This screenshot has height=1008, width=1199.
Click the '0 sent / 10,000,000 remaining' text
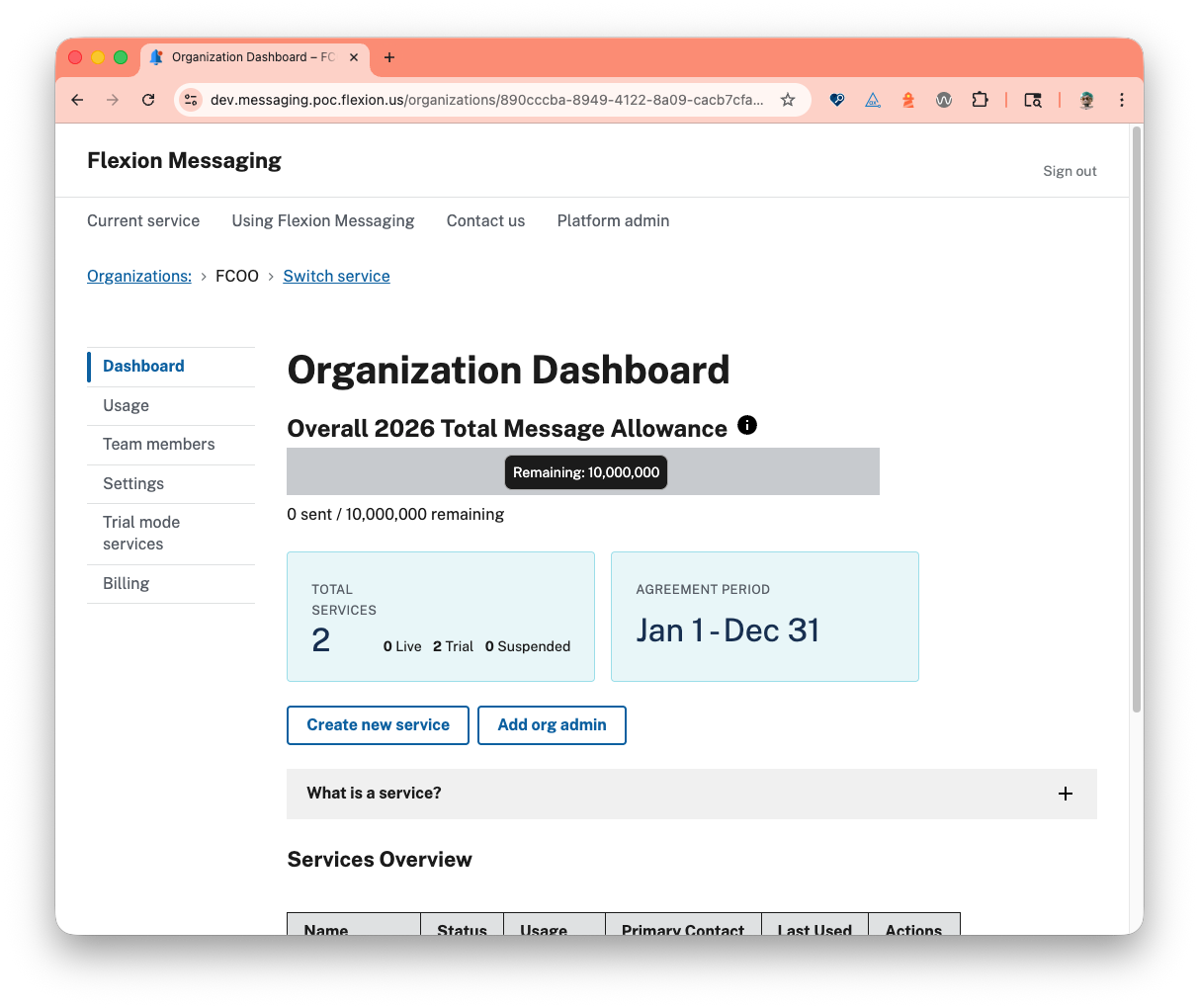tap(395, 514)
